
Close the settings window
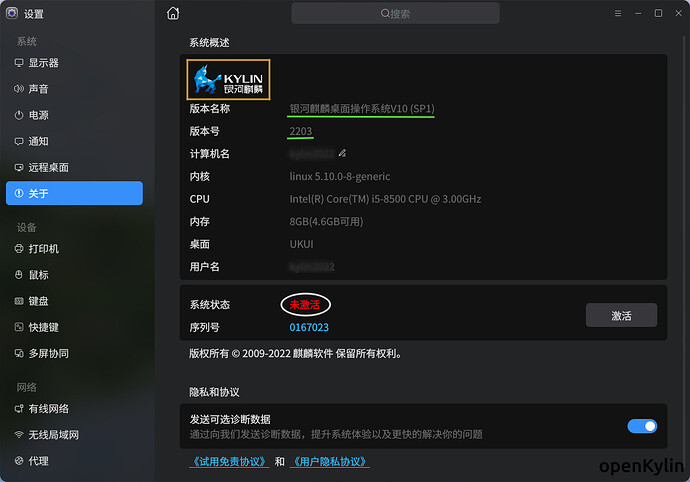(x=679, y=13)
